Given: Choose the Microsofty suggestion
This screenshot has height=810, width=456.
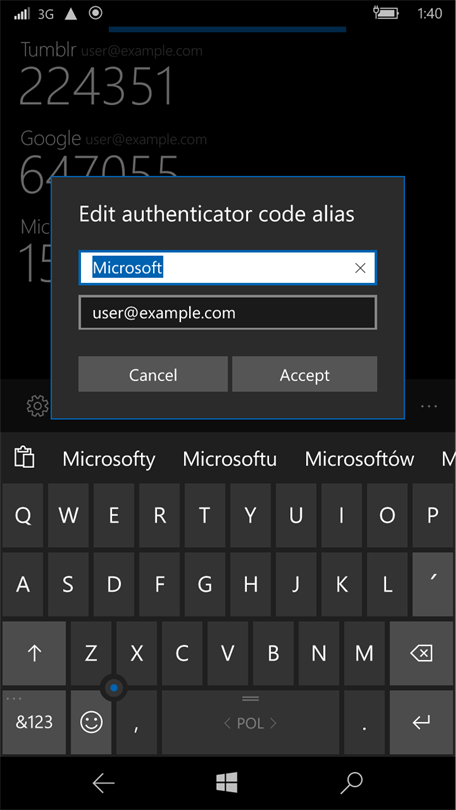Looking at the screenshot, I should (109, 459).
